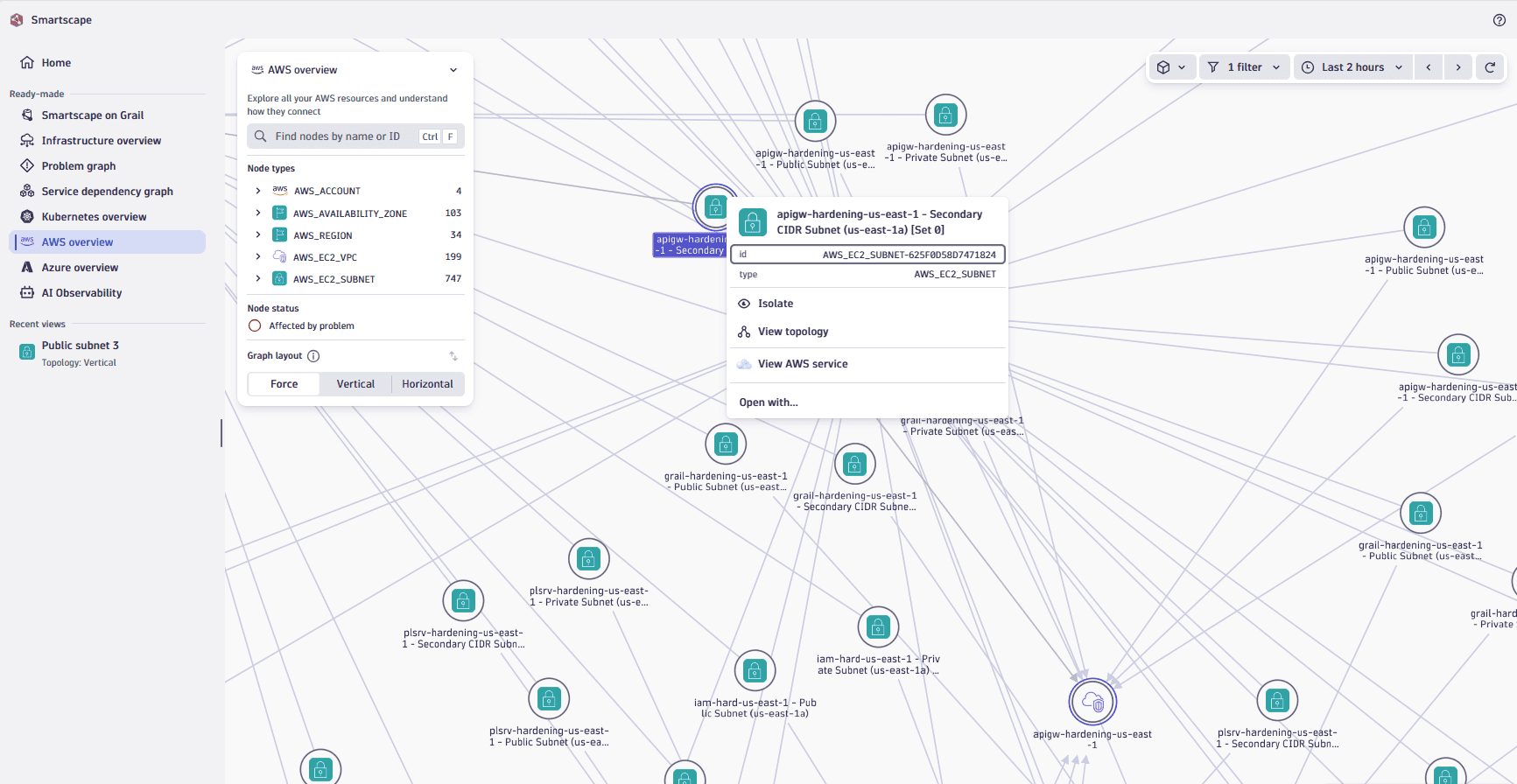The height and width of the screenshot is (784, 1517).
Task: Select plsrv-hardening Private Subnet node icon
Action: coord(589,559)
